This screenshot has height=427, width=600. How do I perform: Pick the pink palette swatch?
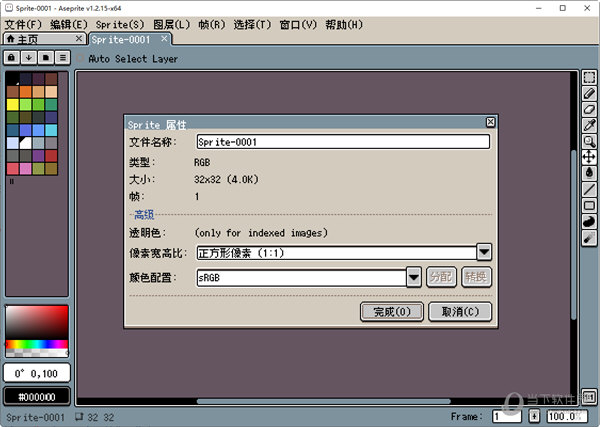(25, 169)
